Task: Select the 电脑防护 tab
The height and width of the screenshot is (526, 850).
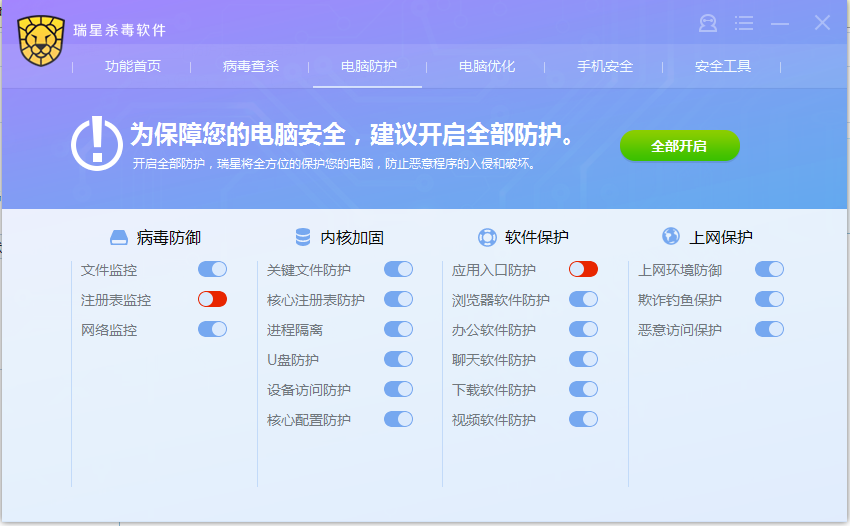Action: click(369, 66)
